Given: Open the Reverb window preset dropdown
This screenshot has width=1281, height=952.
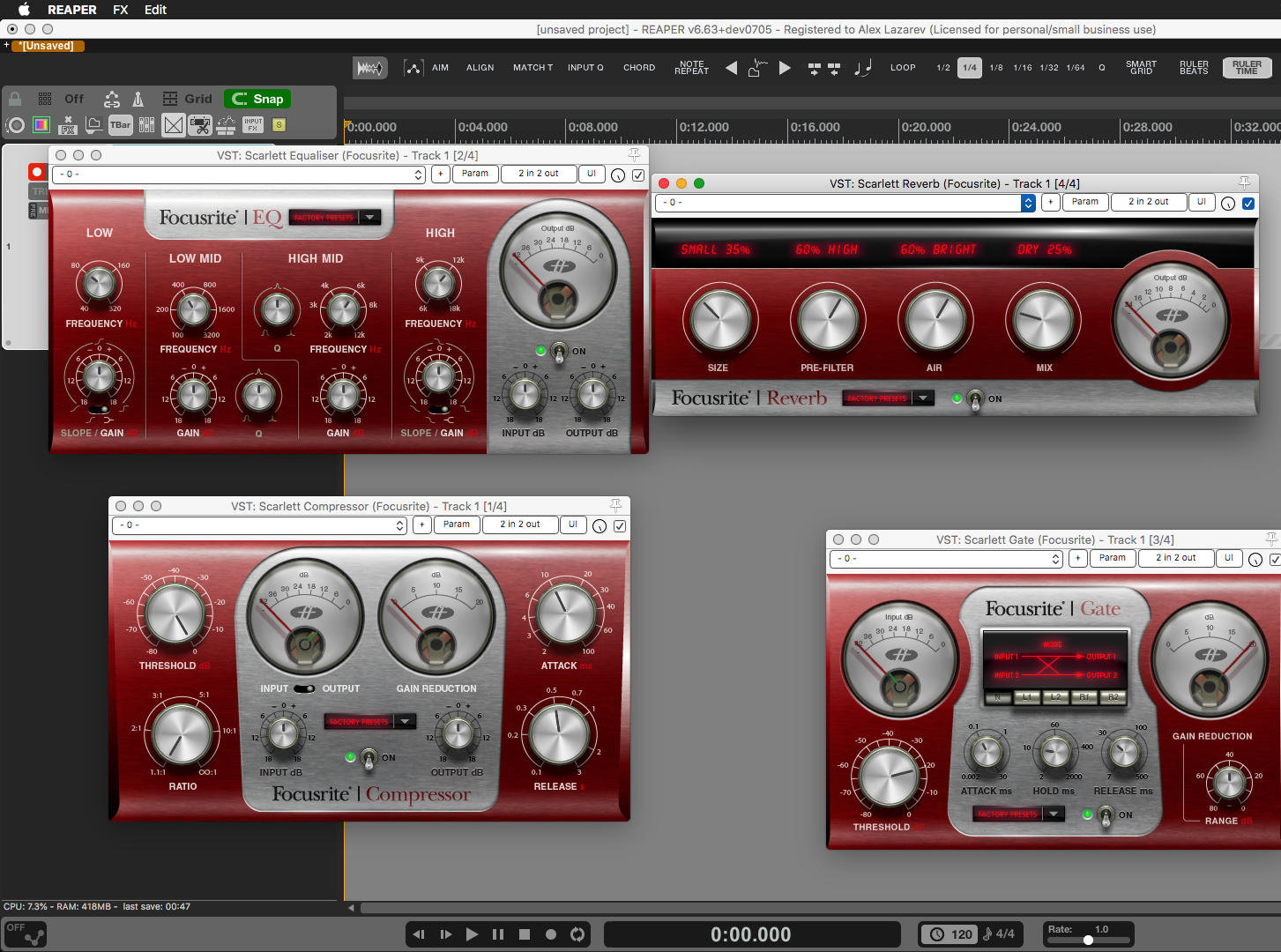Looking at the screenshot, I should pos(845,203).
